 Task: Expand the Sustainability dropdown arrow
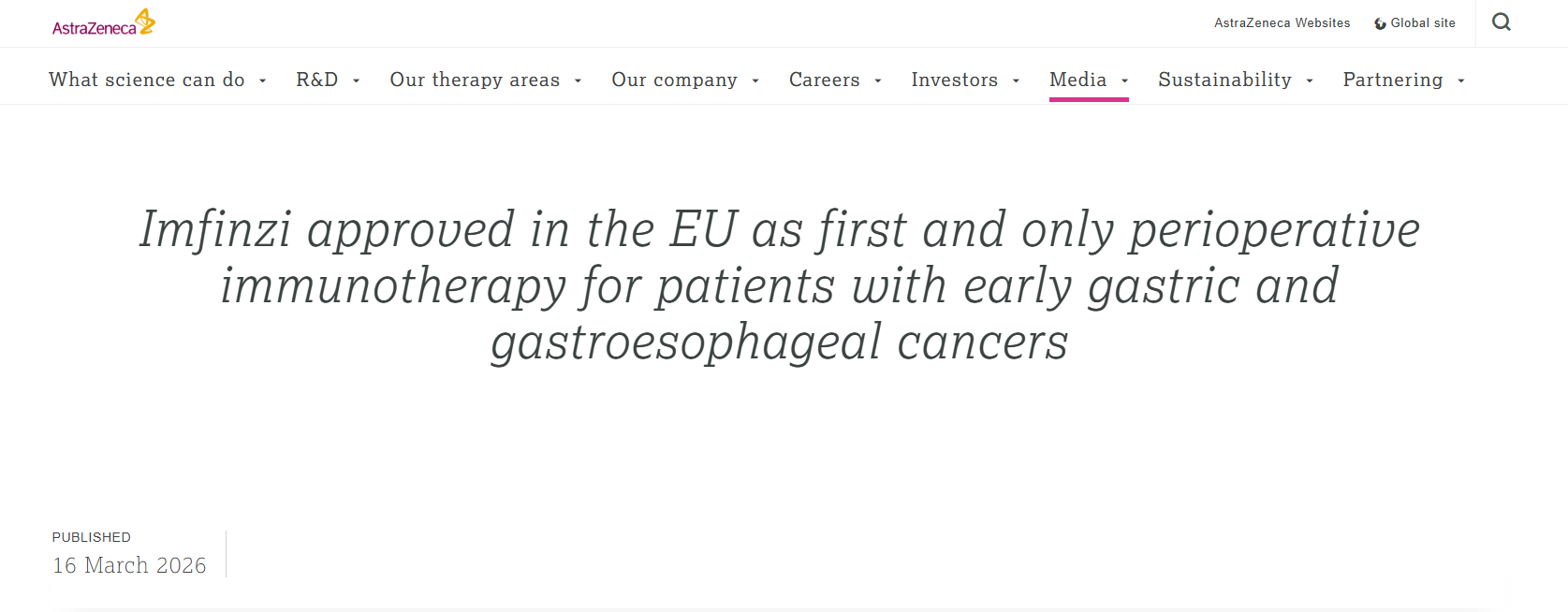tap(1310, 81)
